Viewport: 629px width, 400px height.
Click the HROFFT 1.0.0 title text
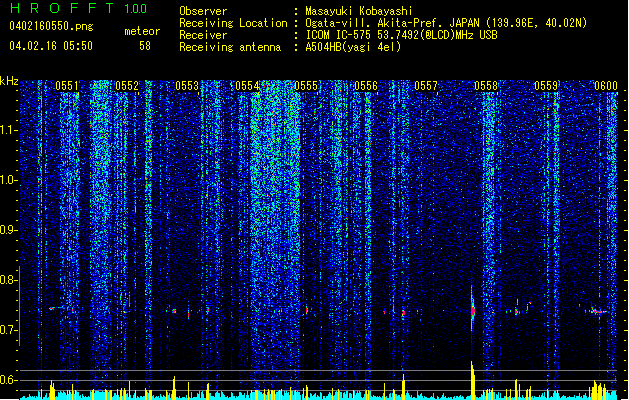click(x=78, y=8)
